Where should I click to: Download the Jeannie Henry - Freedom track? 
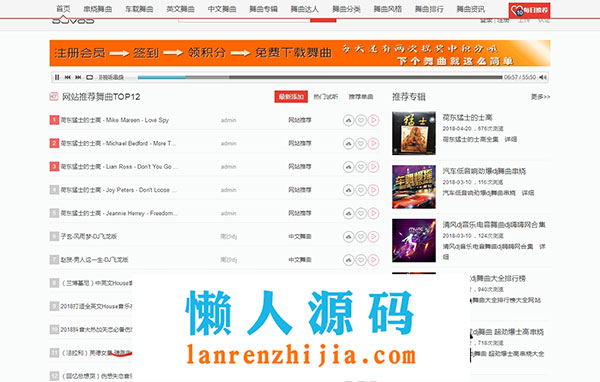(x=348, y=213)
